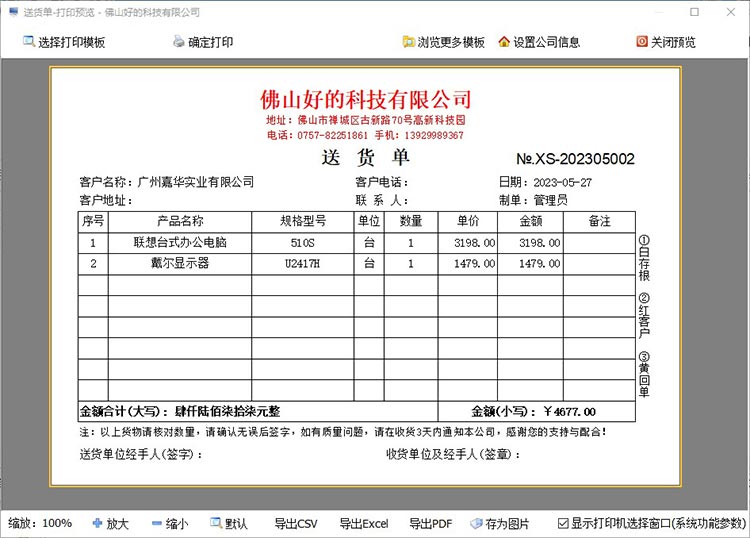Click the customer name 广州嘉华实业有限公司
750x538 pixels.
196,182
